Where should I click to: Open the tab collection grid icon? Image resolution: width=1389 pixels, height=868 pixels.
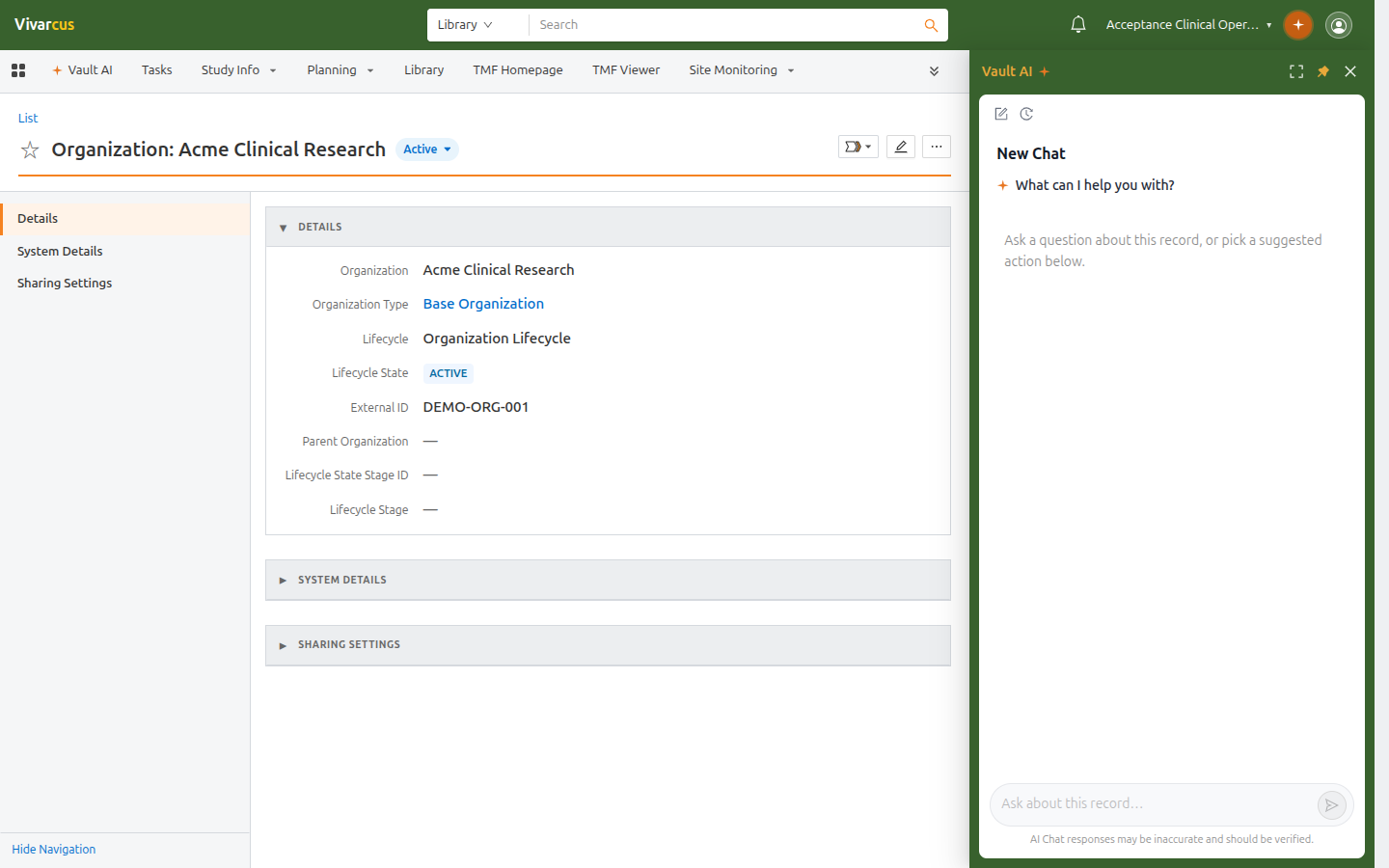18,70
